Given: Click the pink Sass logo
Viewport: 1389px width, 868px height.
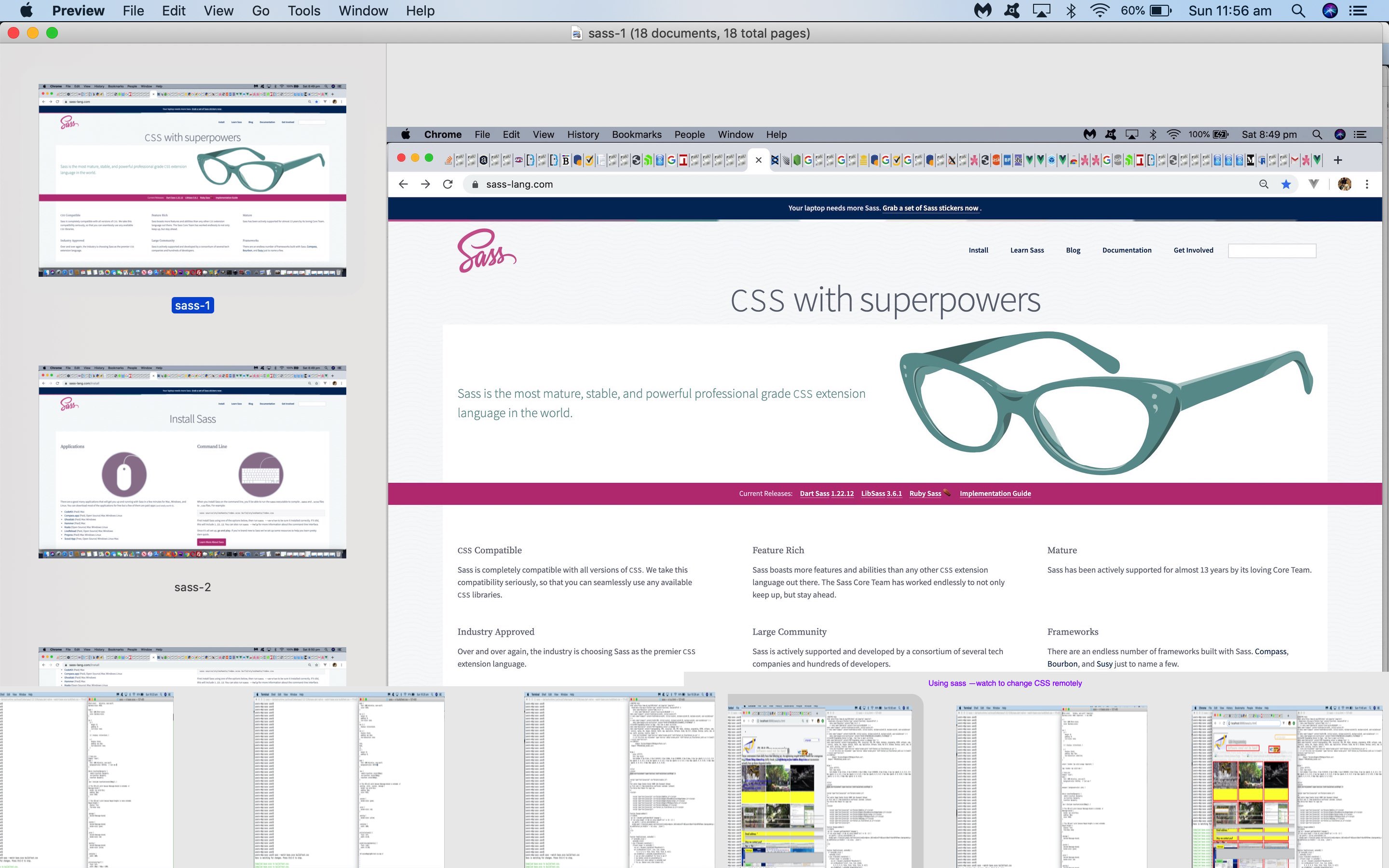Looking at the screenshot, I should (x=487, y=251).
